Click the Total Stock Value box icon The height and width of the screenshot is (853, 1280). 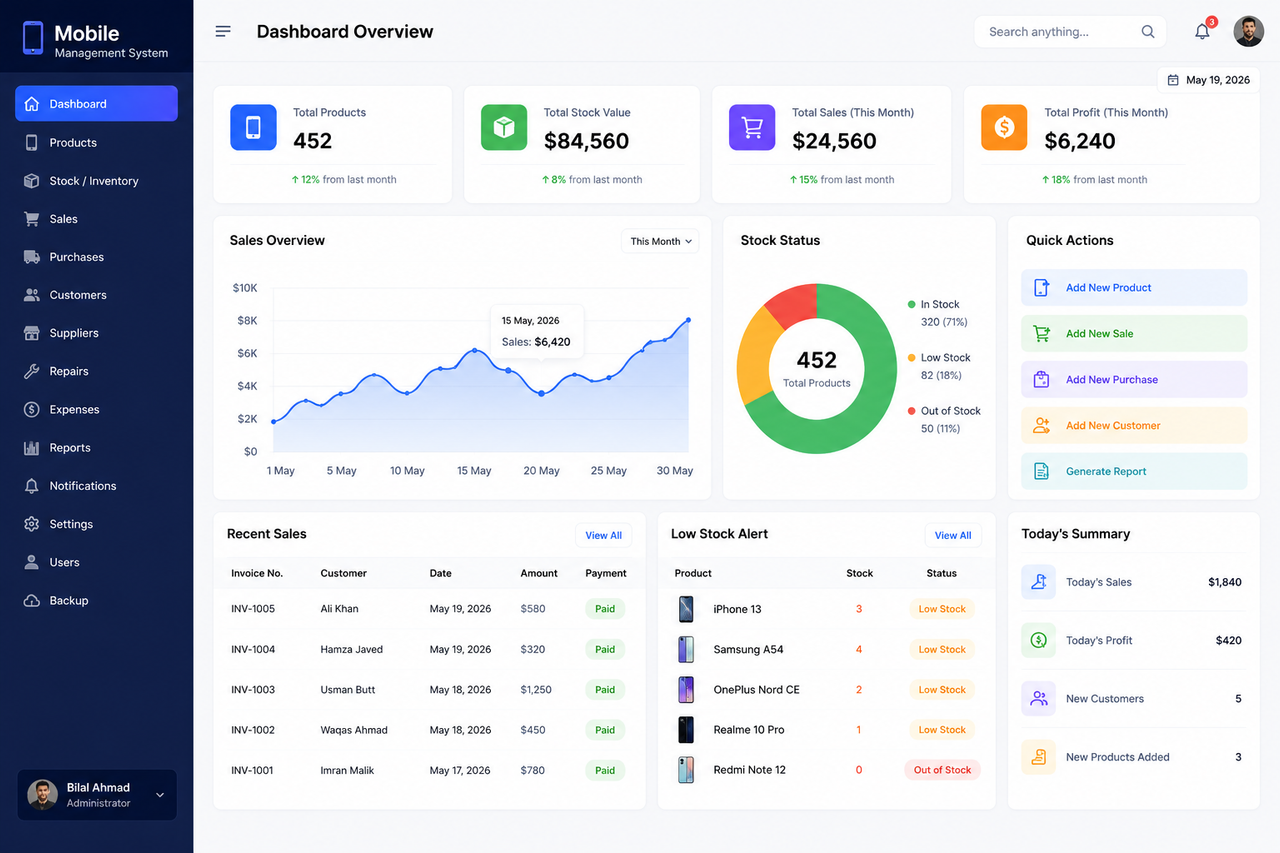[x=504, y=127]
